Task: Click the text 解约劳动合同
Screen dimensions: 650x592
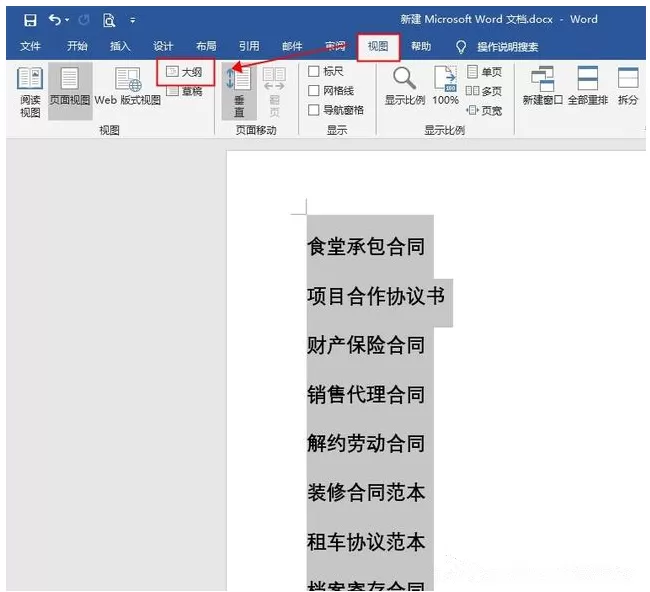Action: (x=366, y=443)
